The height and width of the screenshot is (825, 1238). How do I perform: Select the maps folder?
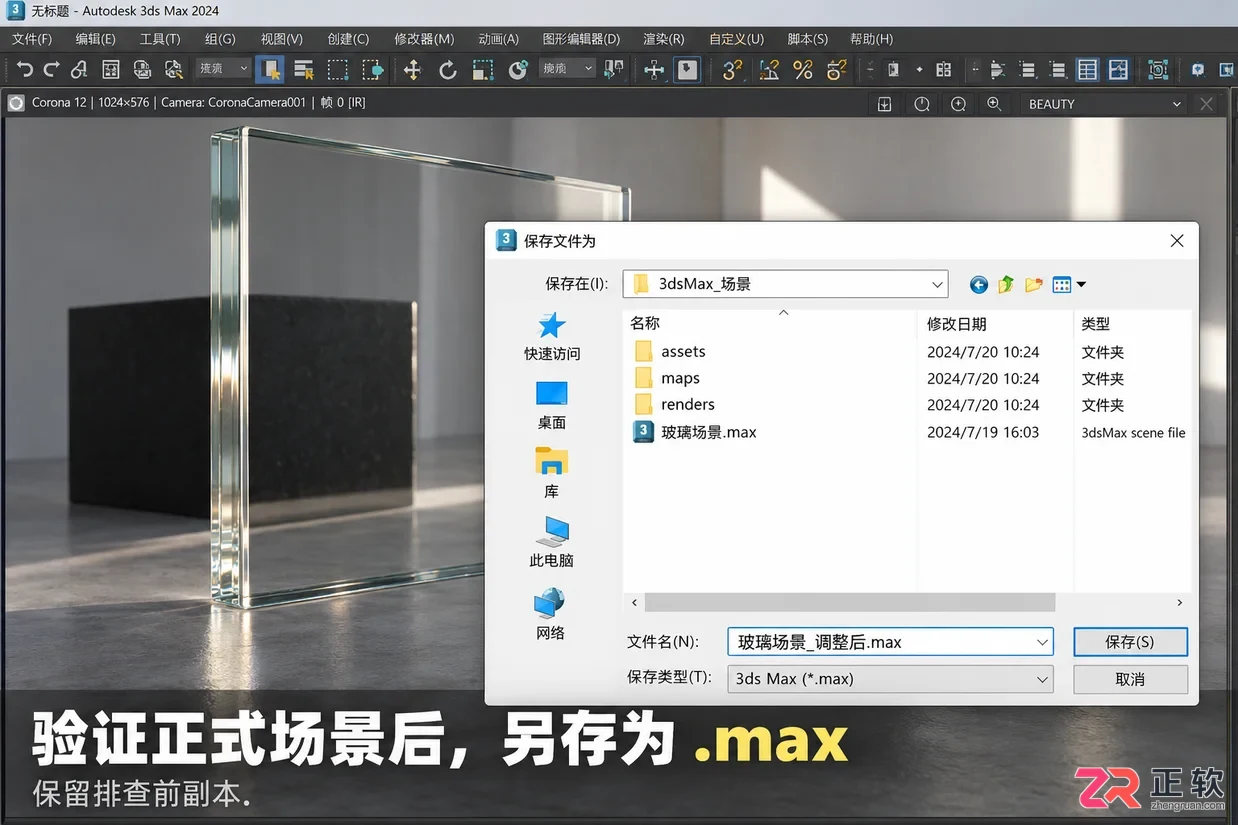click(680, 378)
